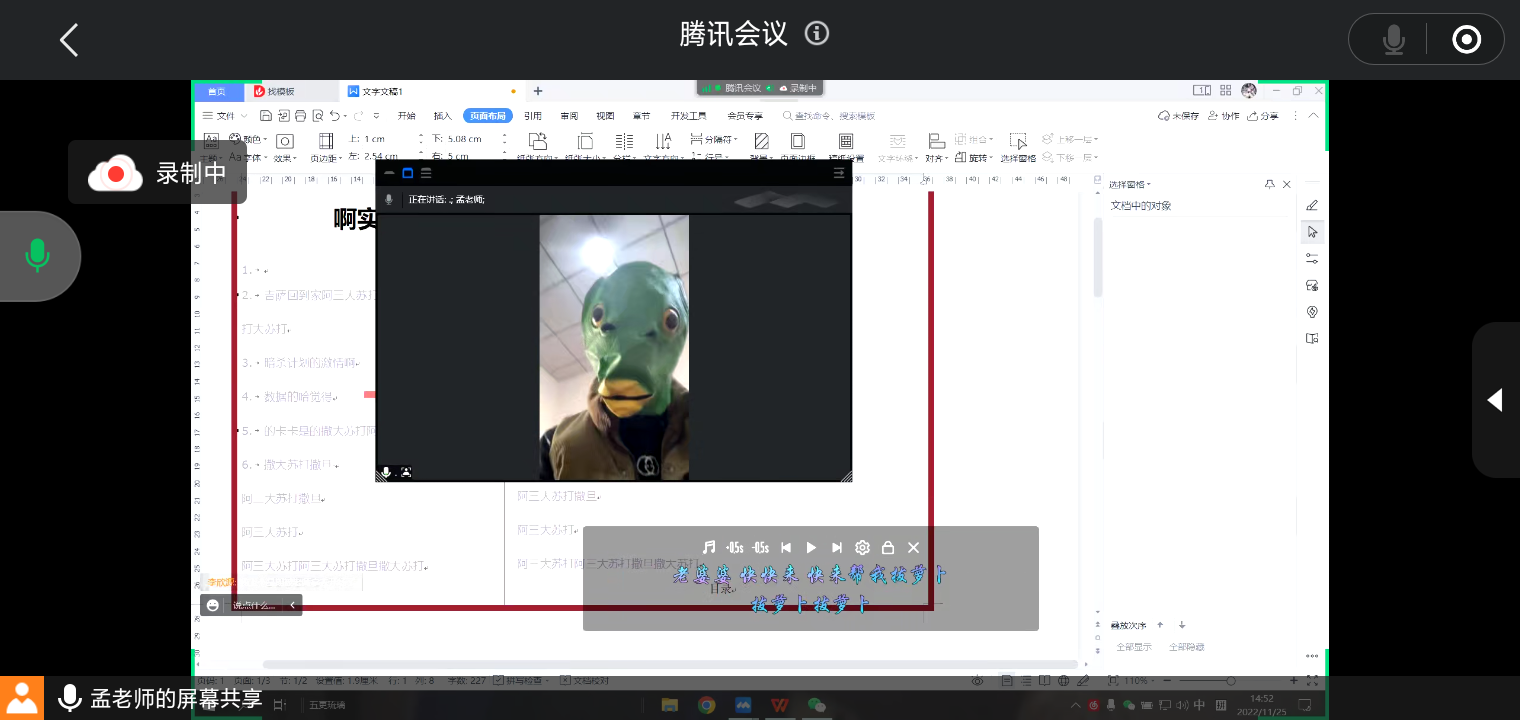Open the 引用 ribbon tab
Image resolution: width=1520 pixels, height=720 pixels.
click(x=533, y=116)
